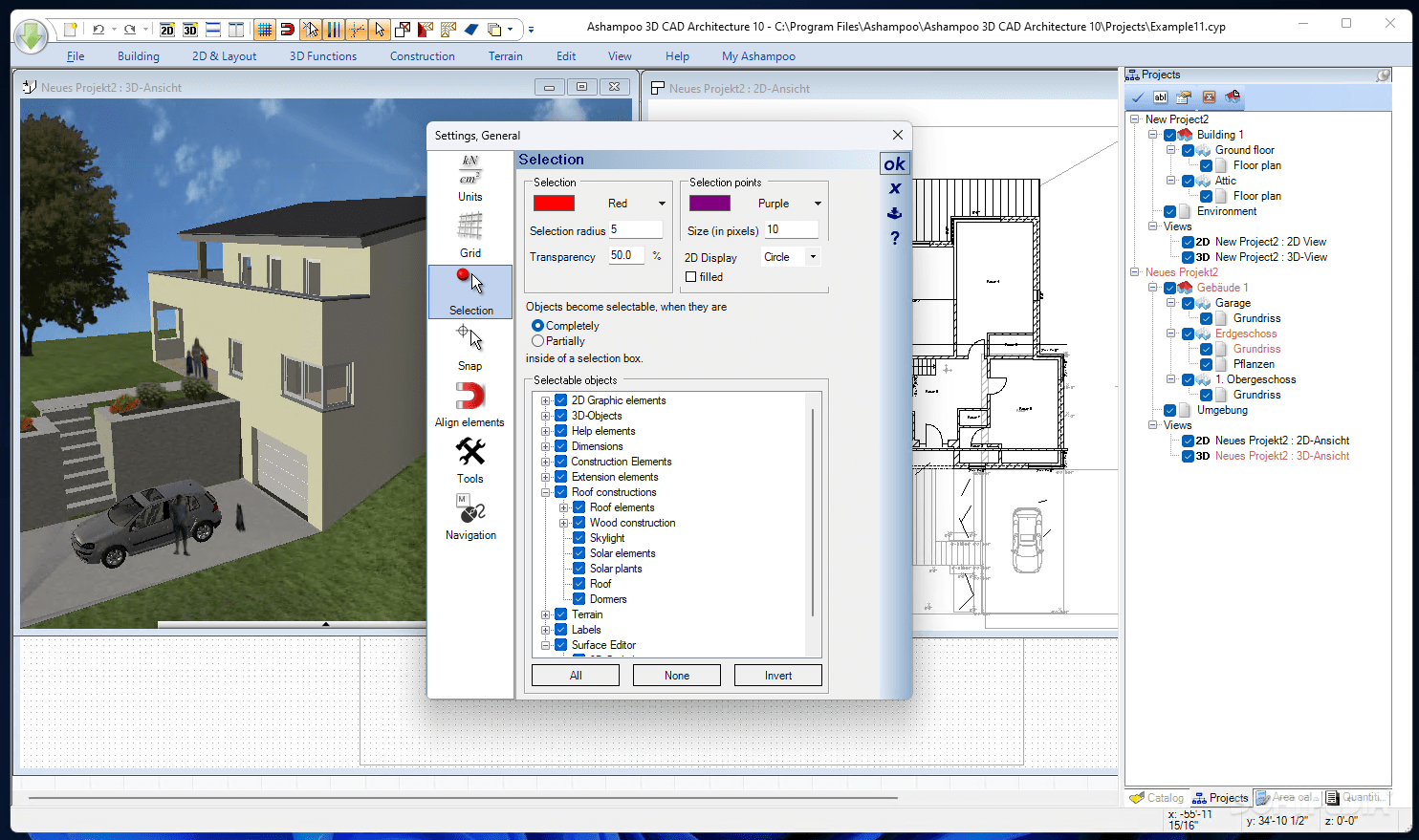Click the 'None' button
Image resolution: width=1419 pixels, height=840 pixels.
pos(677,676)
